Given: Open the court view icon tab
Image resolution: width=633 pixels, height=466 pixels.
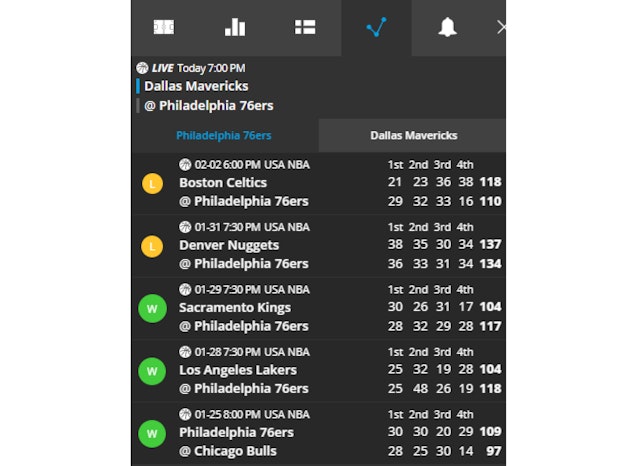Looking at the screenshot, I should pos(164,27).
